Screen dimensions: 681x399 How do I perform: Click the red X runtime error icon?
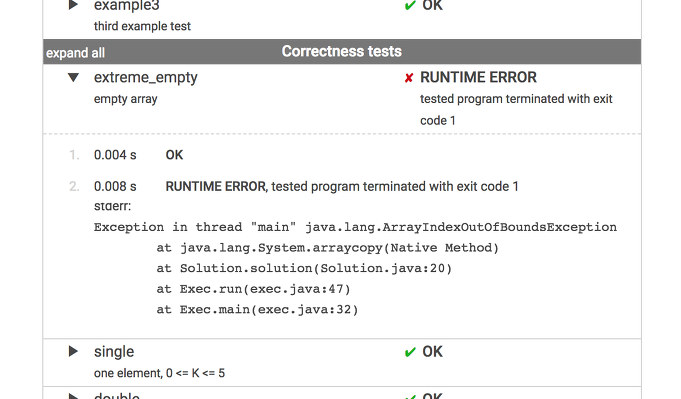[x=409, y=78]
